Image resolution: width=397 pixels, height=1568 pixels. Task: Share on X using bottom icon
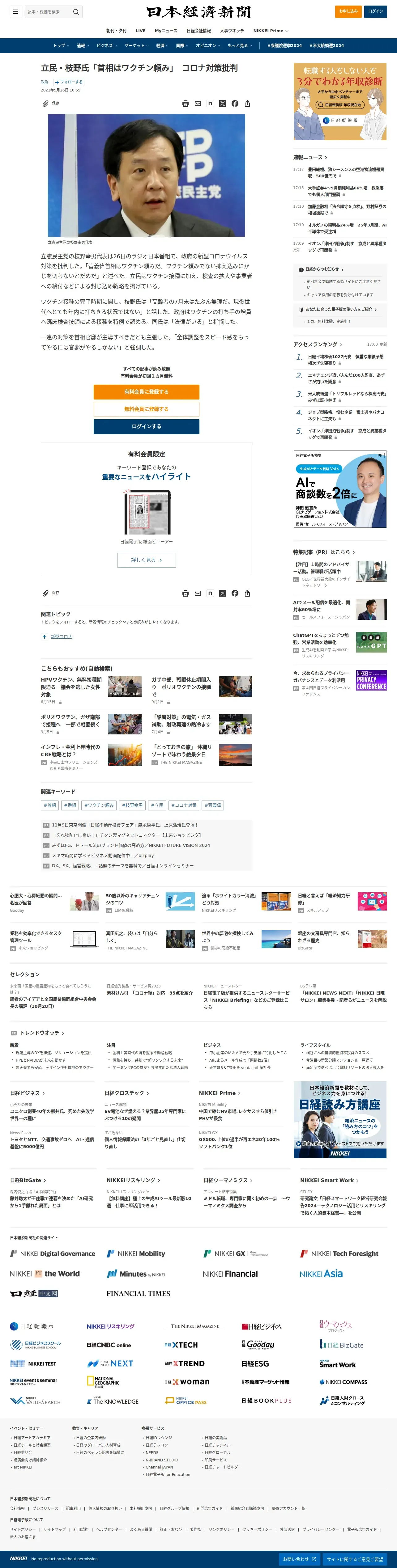[x=222, y=593]
